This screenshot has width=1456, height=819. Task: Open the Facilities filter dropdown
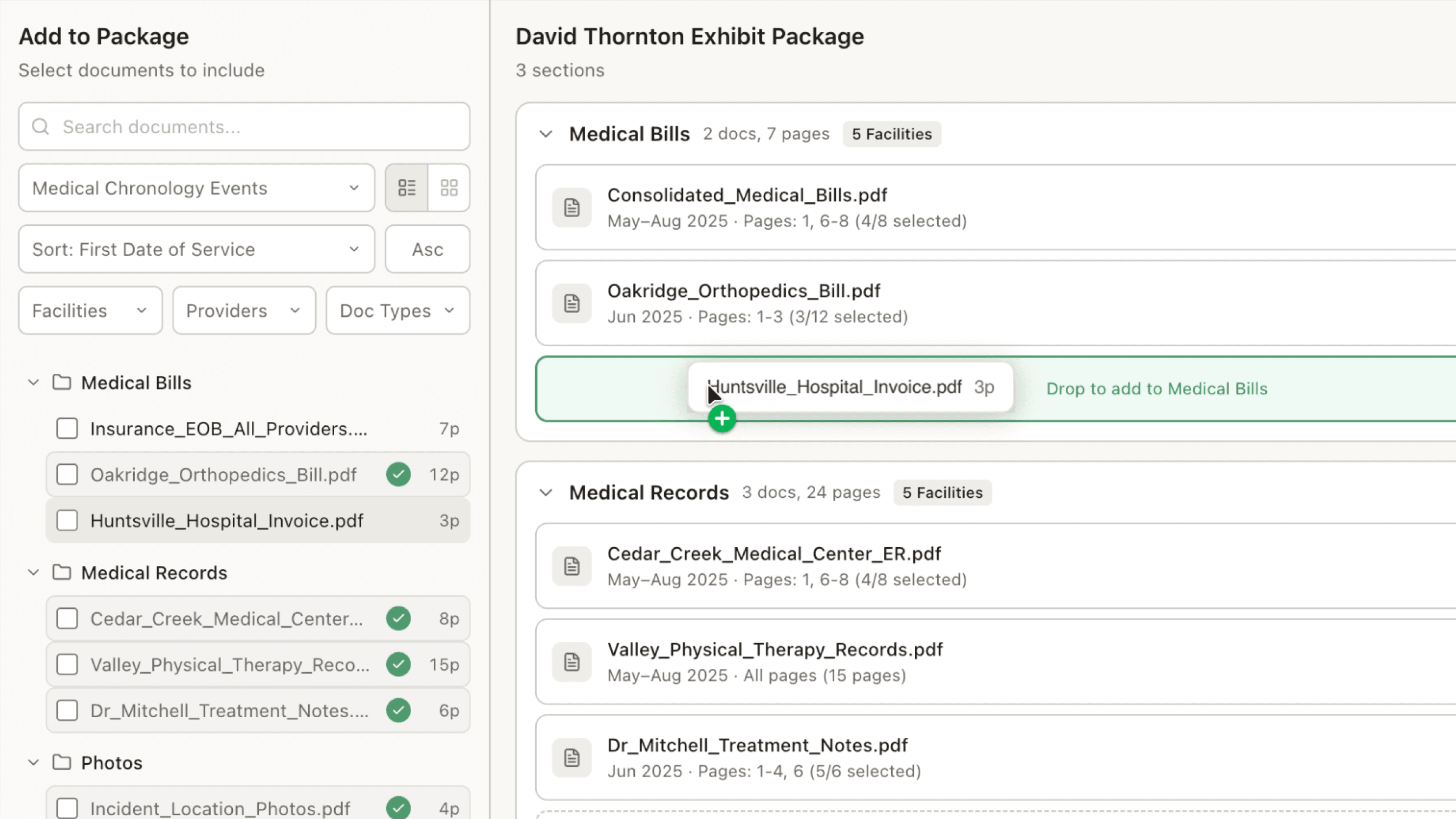pos(90,310)
